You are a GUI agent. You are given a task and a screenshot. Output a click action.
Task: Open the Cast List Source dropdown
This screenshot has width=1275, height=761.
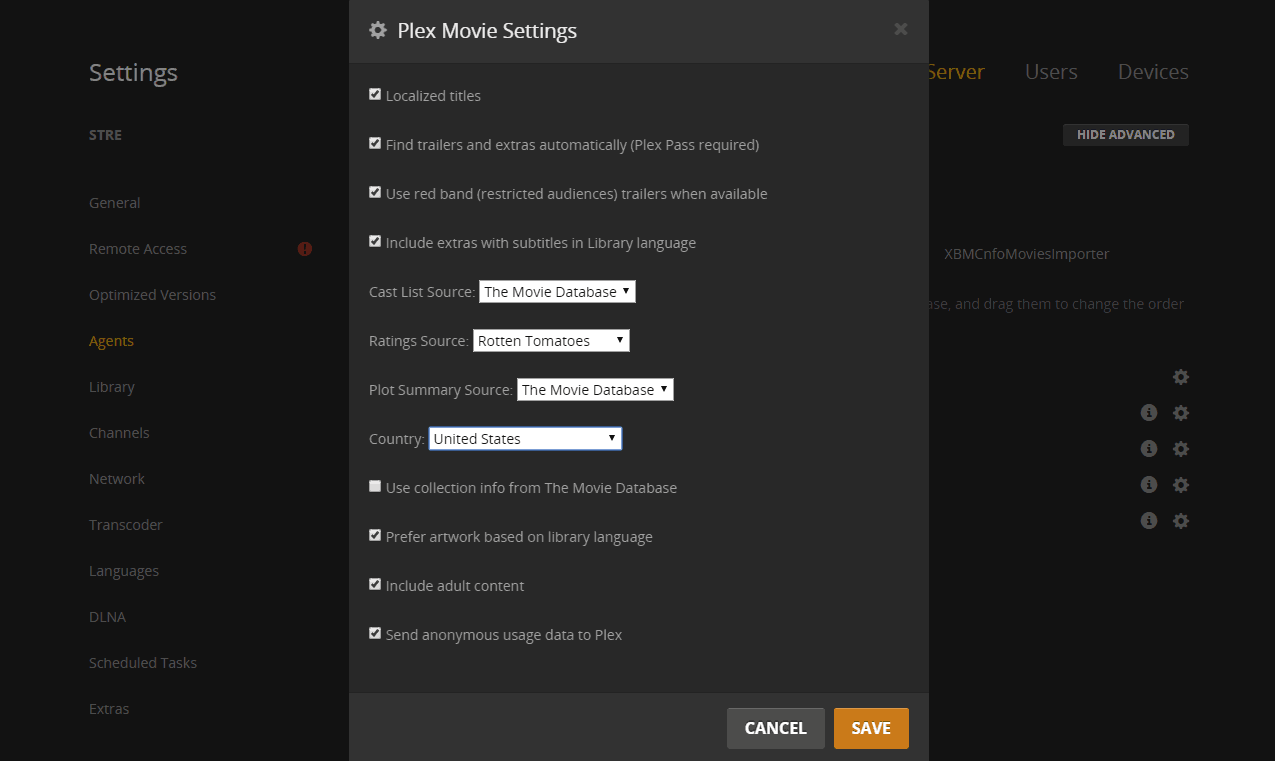[x=558, y=292]
